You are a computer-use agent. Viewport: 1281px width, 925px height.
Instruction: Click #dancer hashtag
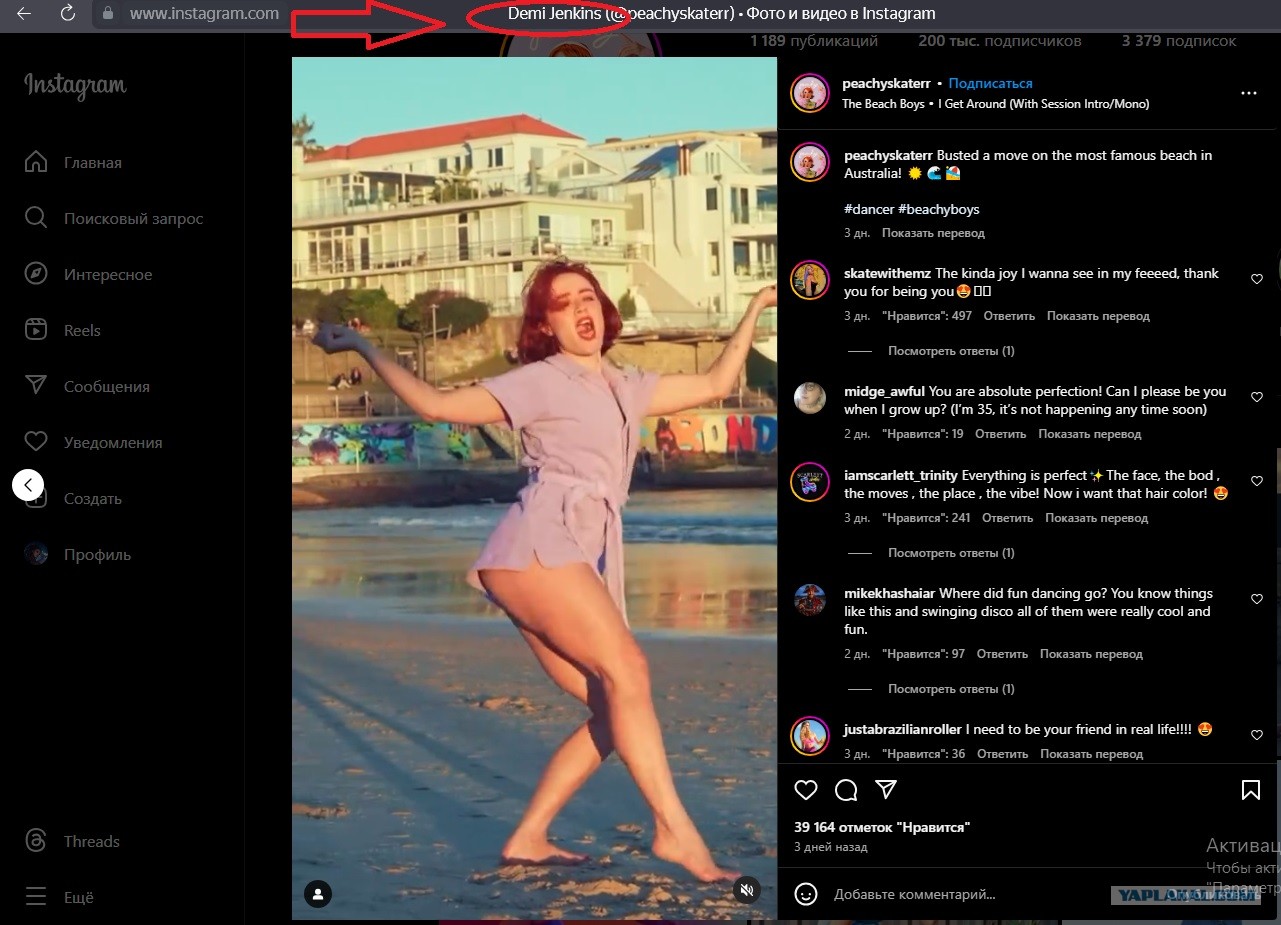click(868, 209)
